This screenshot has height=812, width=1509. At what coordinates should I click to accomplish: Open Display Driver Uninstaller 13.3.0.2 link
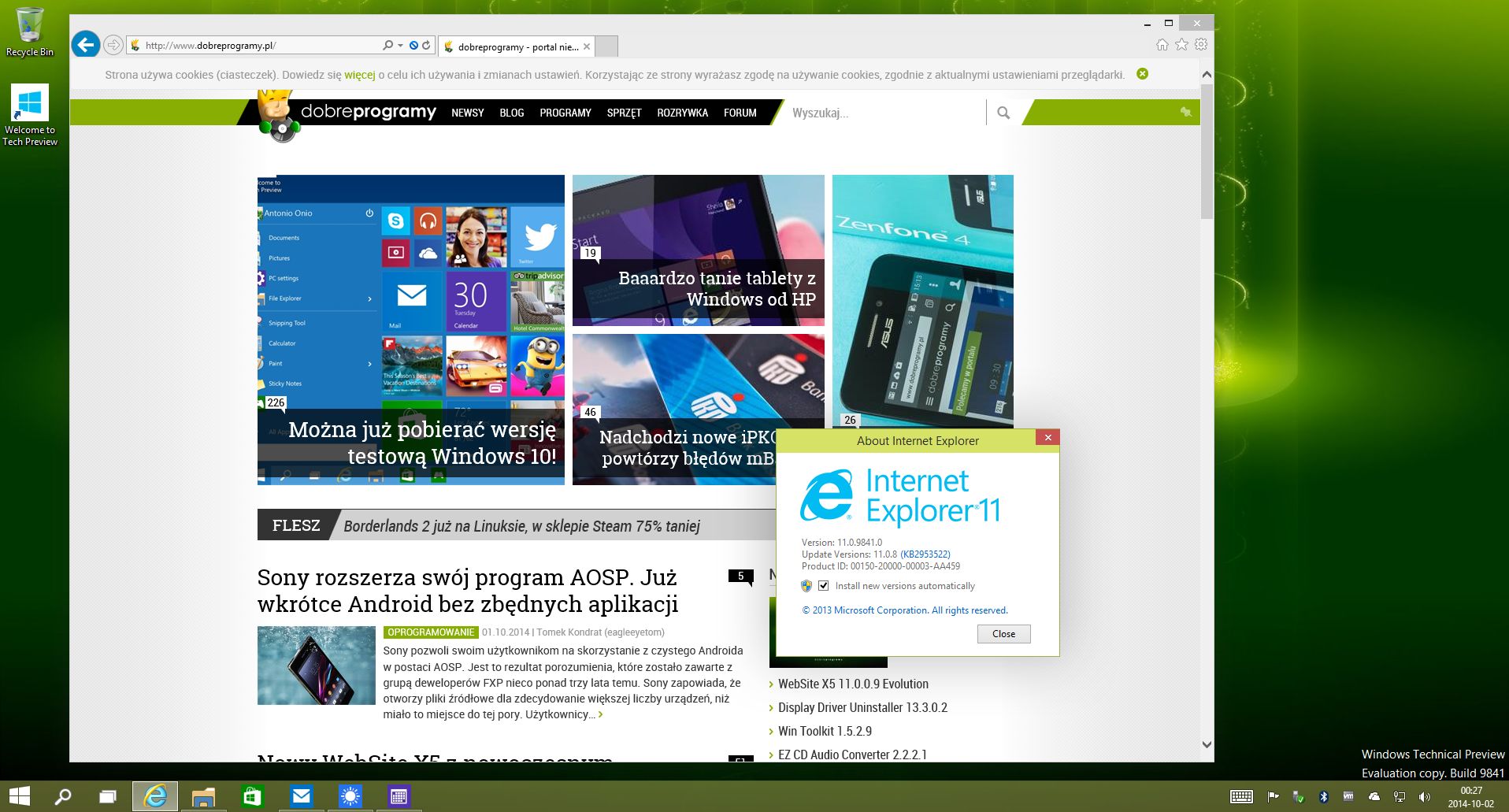pos(863,707)
